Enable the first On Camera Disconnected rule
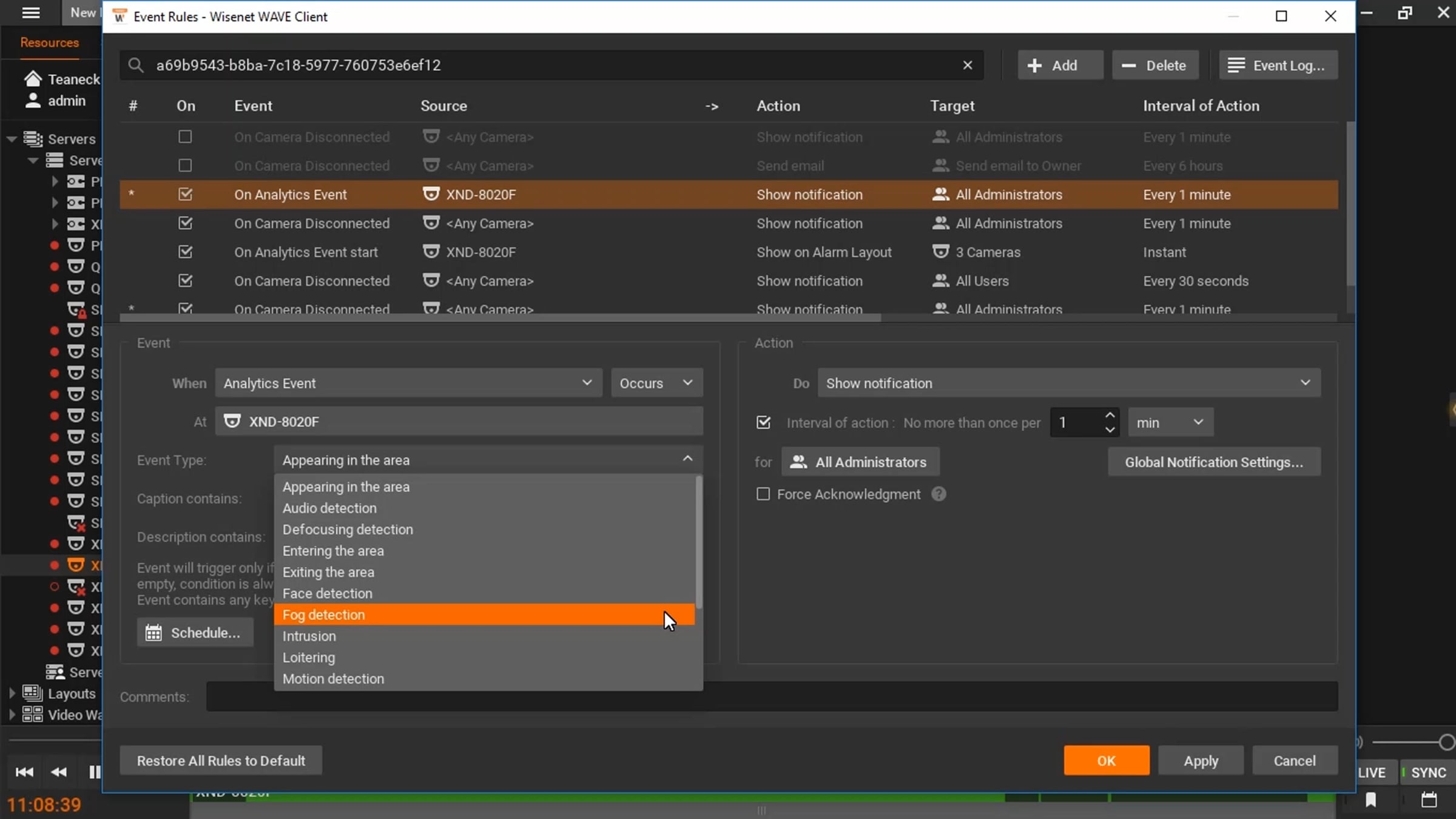 click(x=185, y=137)
